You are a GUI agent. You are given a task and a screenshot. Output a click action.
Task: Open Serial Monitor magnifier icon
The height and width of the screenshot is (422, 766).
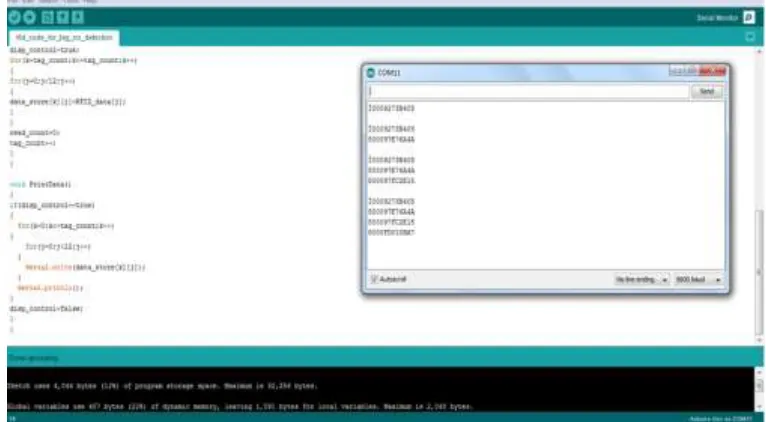(749, 18)
